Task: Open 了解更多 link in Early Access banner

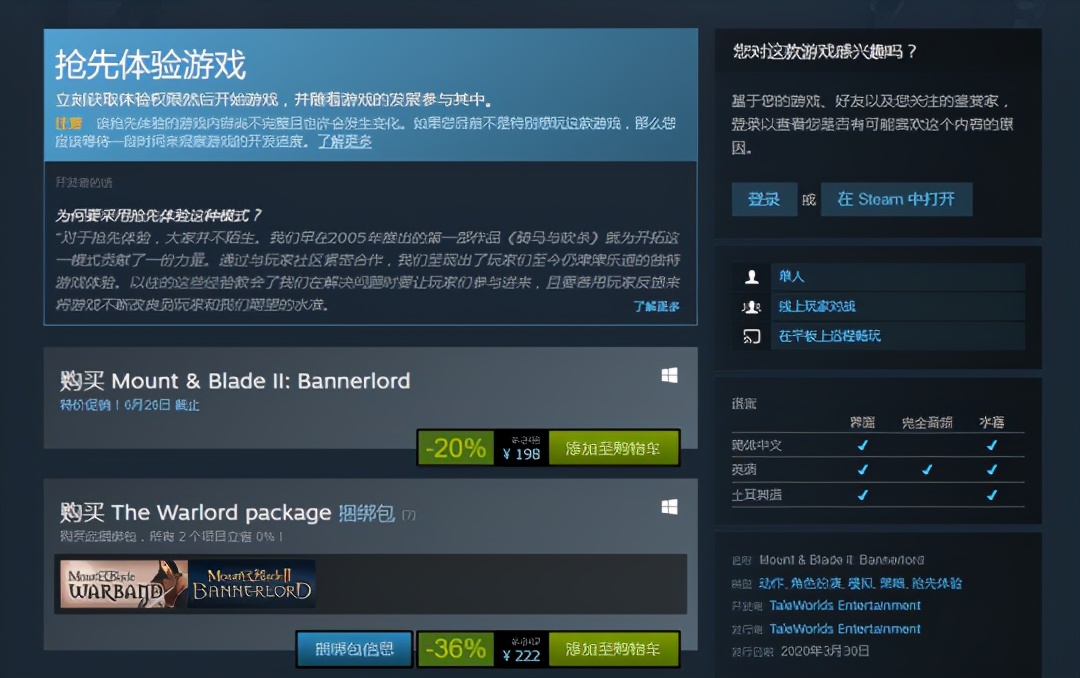Action: click(x=344, y=141)
